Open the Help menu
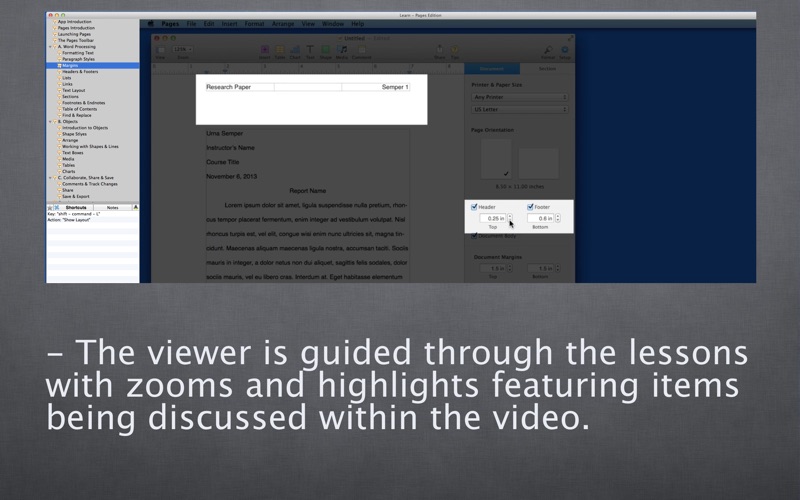Screen dimensions: 800x500 pyautogui.click(x=358, y=23)
